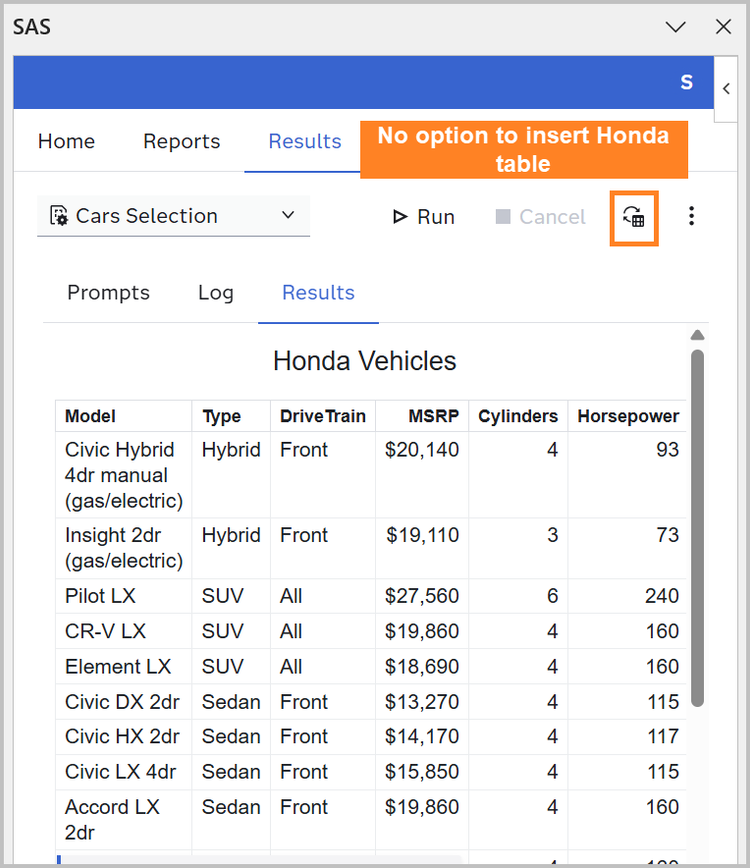Select the Civic HX 2dr cell

coord(123,737)
